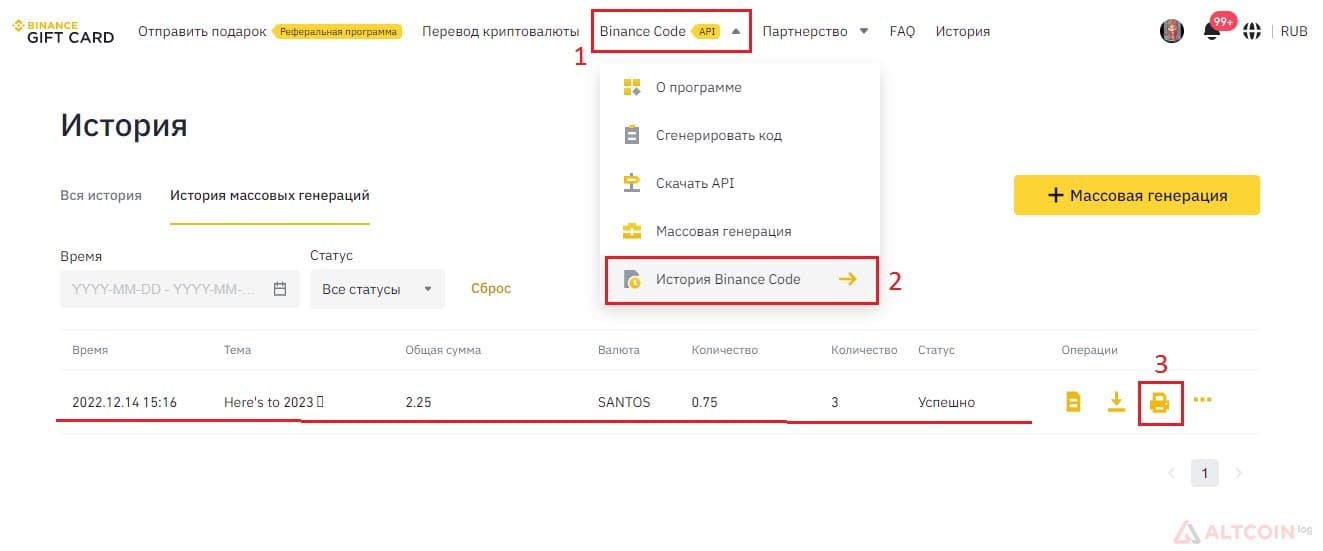Open Перевод криптовалюты page

(500, 31)
